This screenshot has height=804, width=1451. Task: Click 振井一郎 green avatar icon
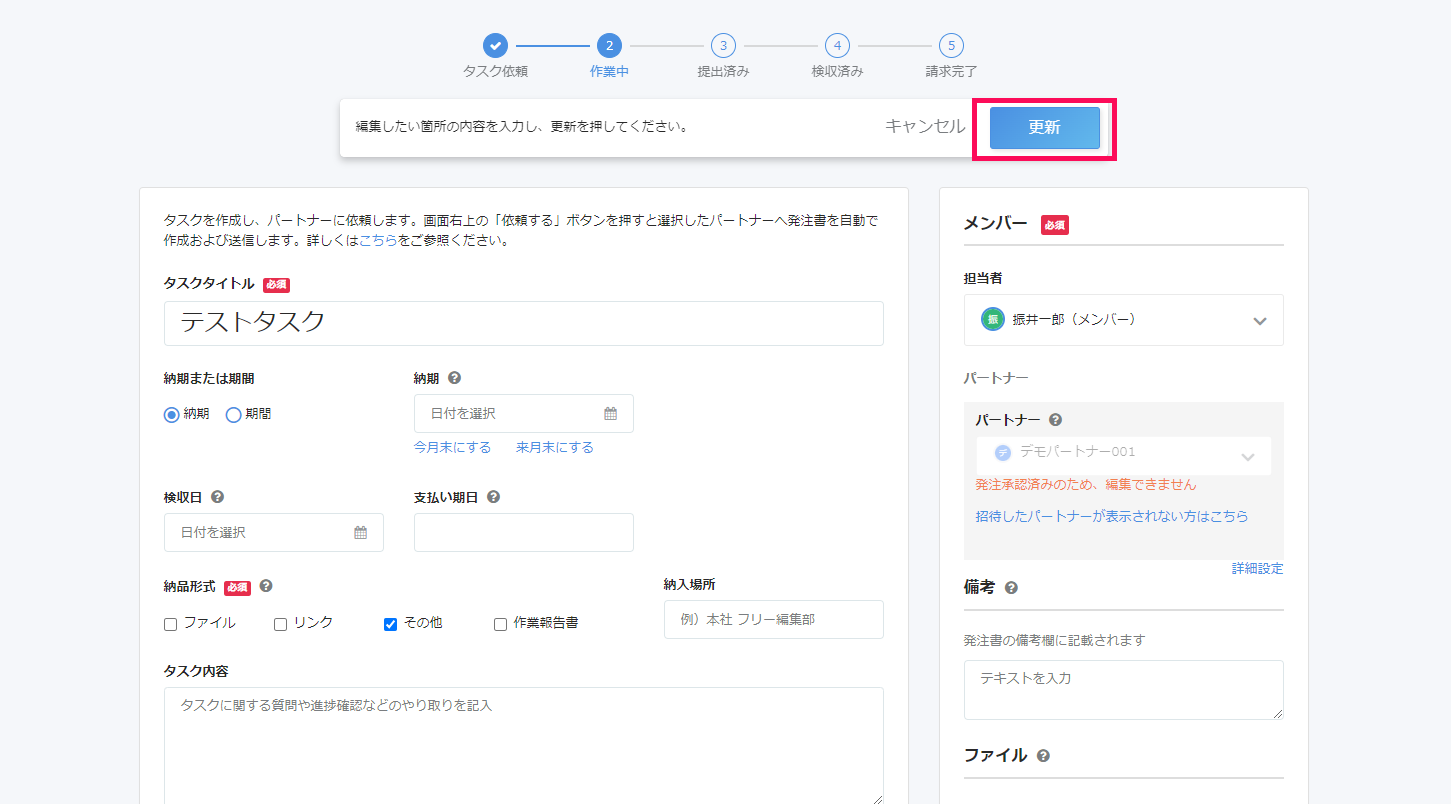click(x=993, y=320)
